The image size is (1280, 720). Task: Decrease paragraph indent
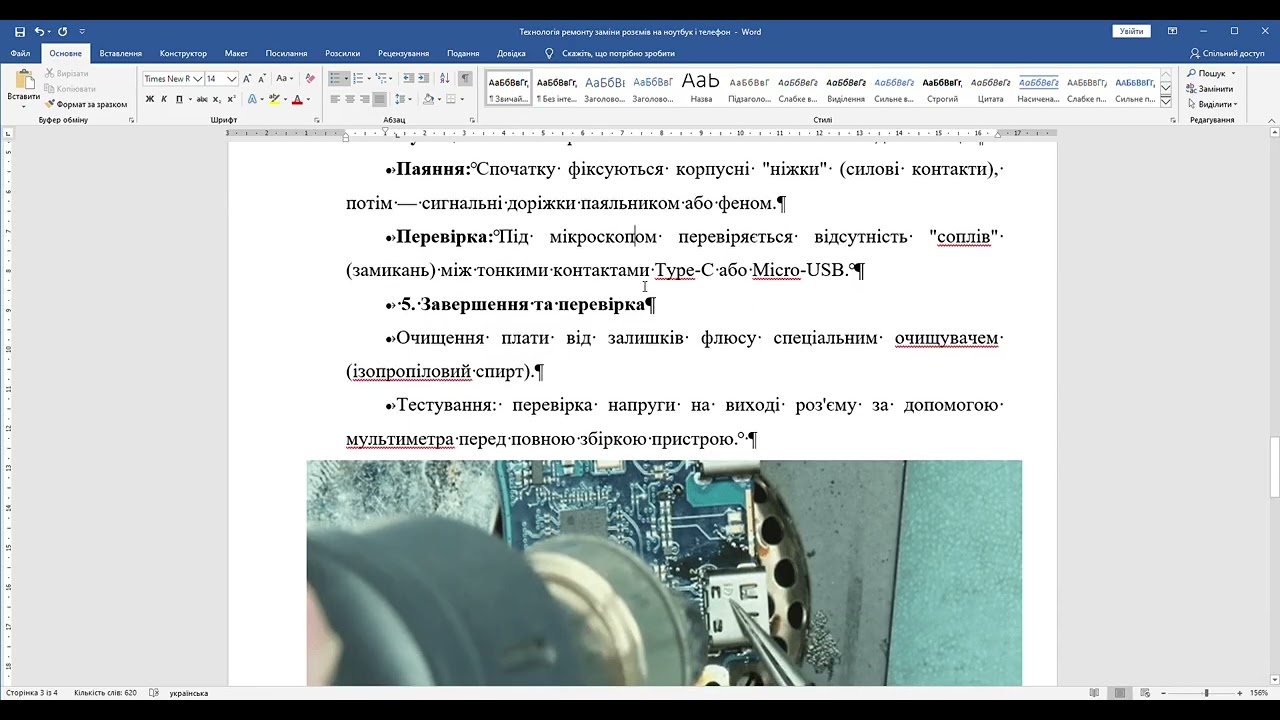(408, 78)
